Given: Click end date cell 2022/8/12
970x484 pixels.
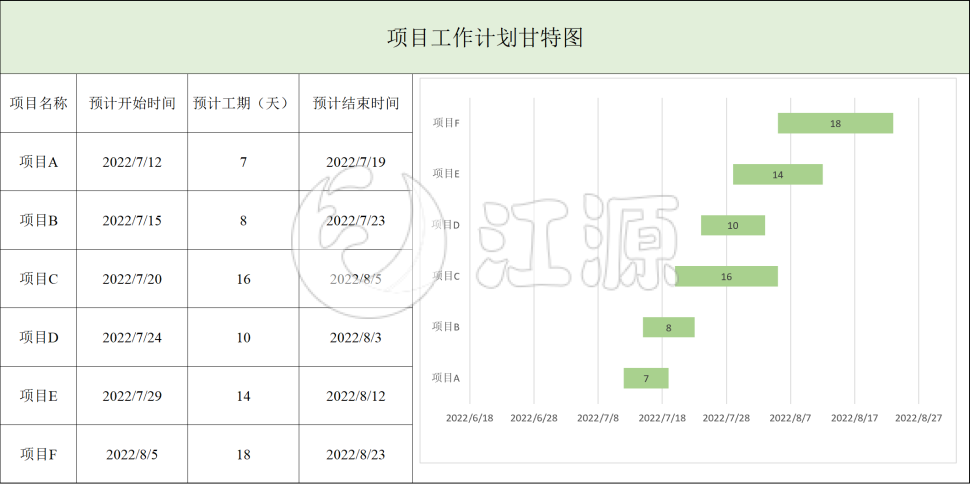Looking at the screenshot, I should coord(356,396).
